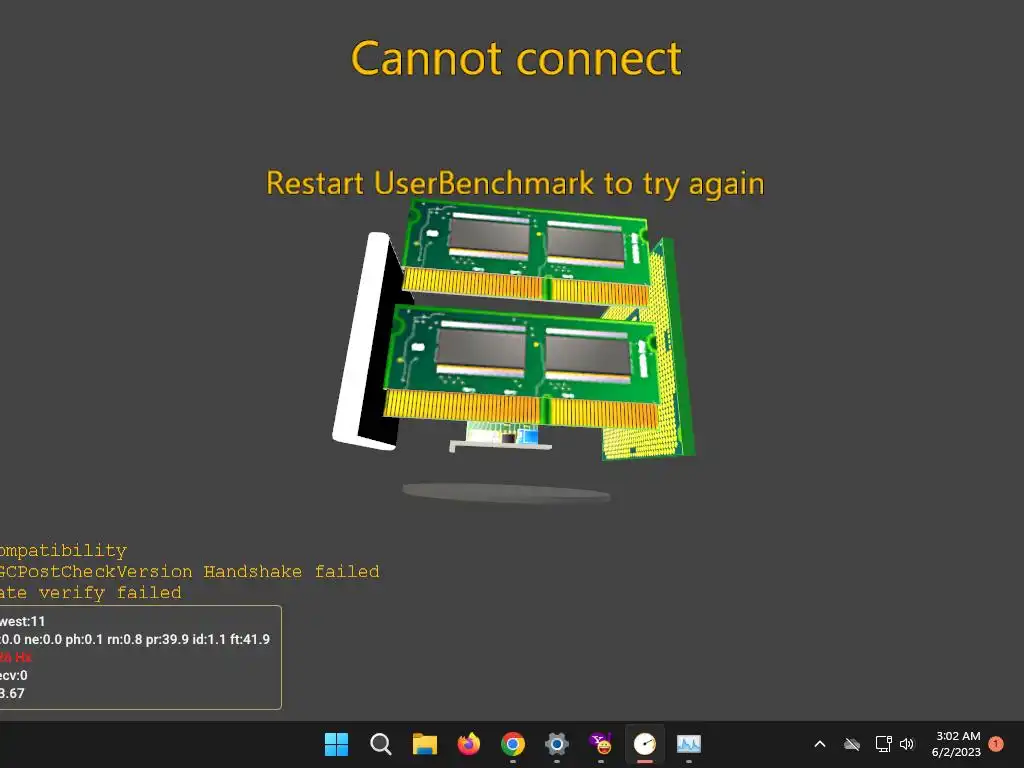Screen dimensions: 1024x768
Task: Open the gear settings app on taskbar
Action: [556, 744]
